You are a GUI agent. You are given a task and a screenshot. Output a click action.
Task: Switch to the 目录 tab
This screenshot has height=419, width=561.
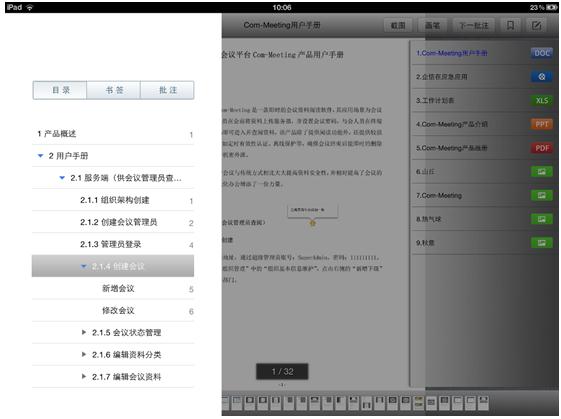tap(60, 90)
